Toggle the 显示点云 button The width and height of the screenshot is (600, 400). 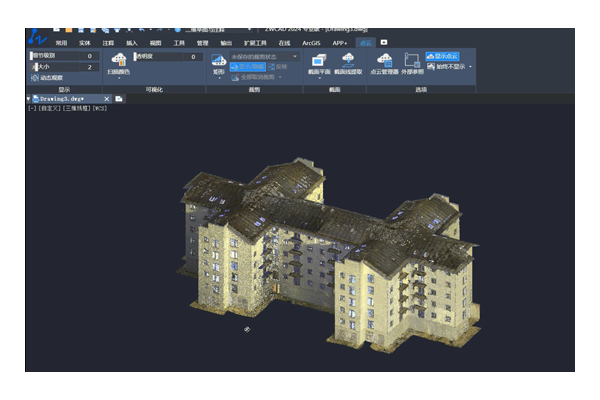tap(442, 56)
